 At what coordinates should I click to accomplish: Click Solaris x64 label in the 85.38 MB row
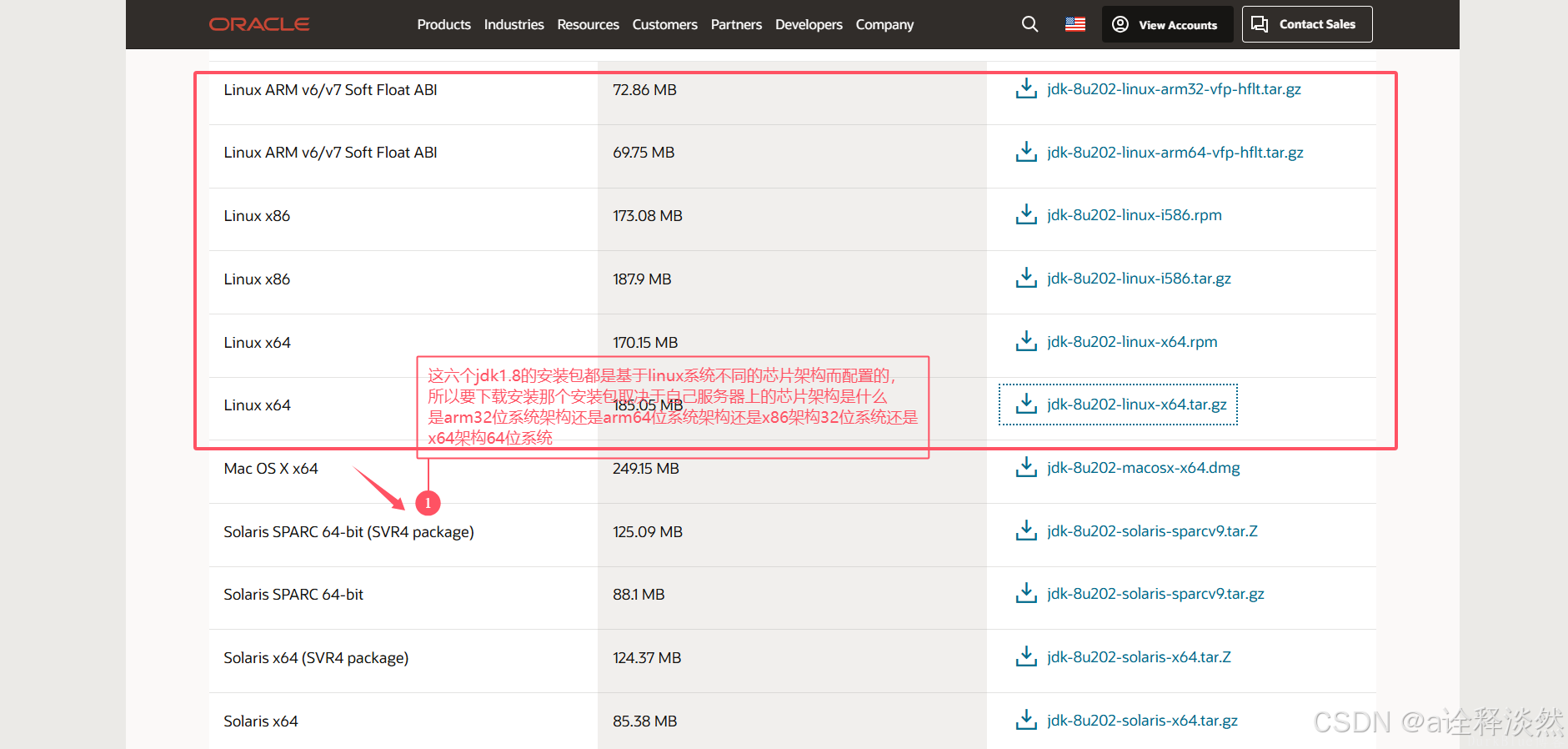click(x=261, y=721)
